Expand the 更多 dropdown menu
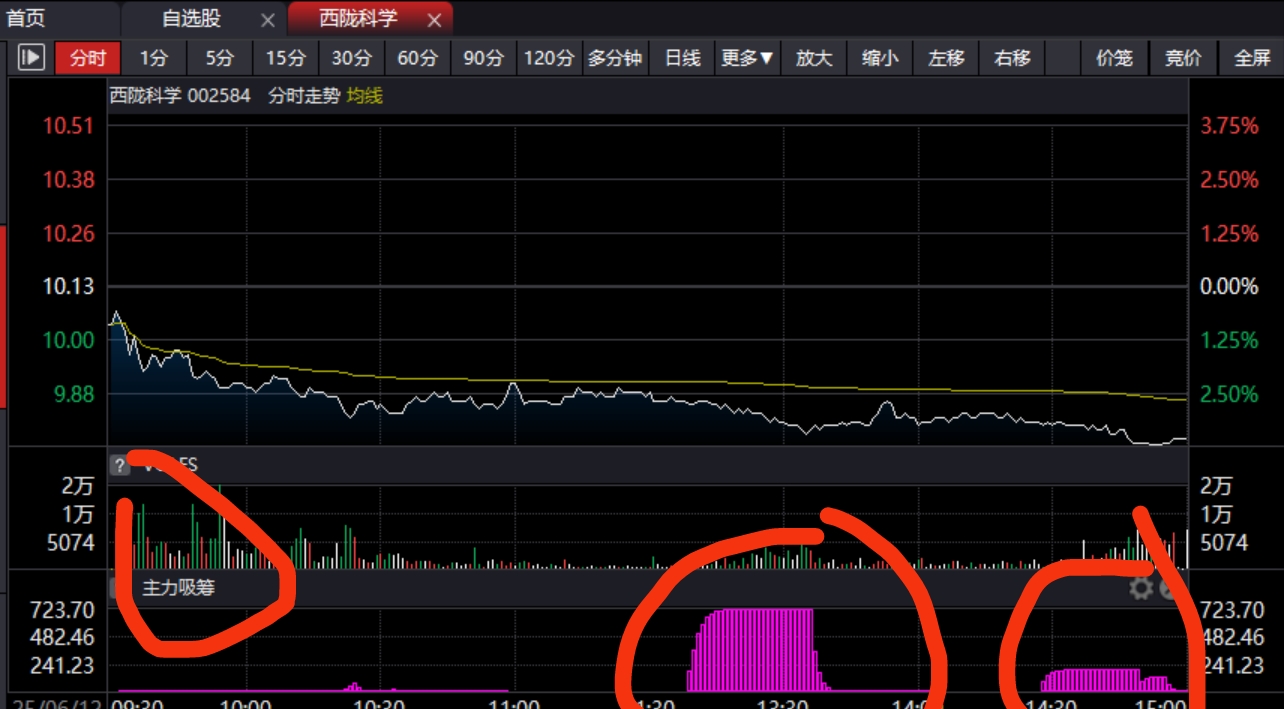The height and width of the screenshot is (709, 1284). (748, 58)
